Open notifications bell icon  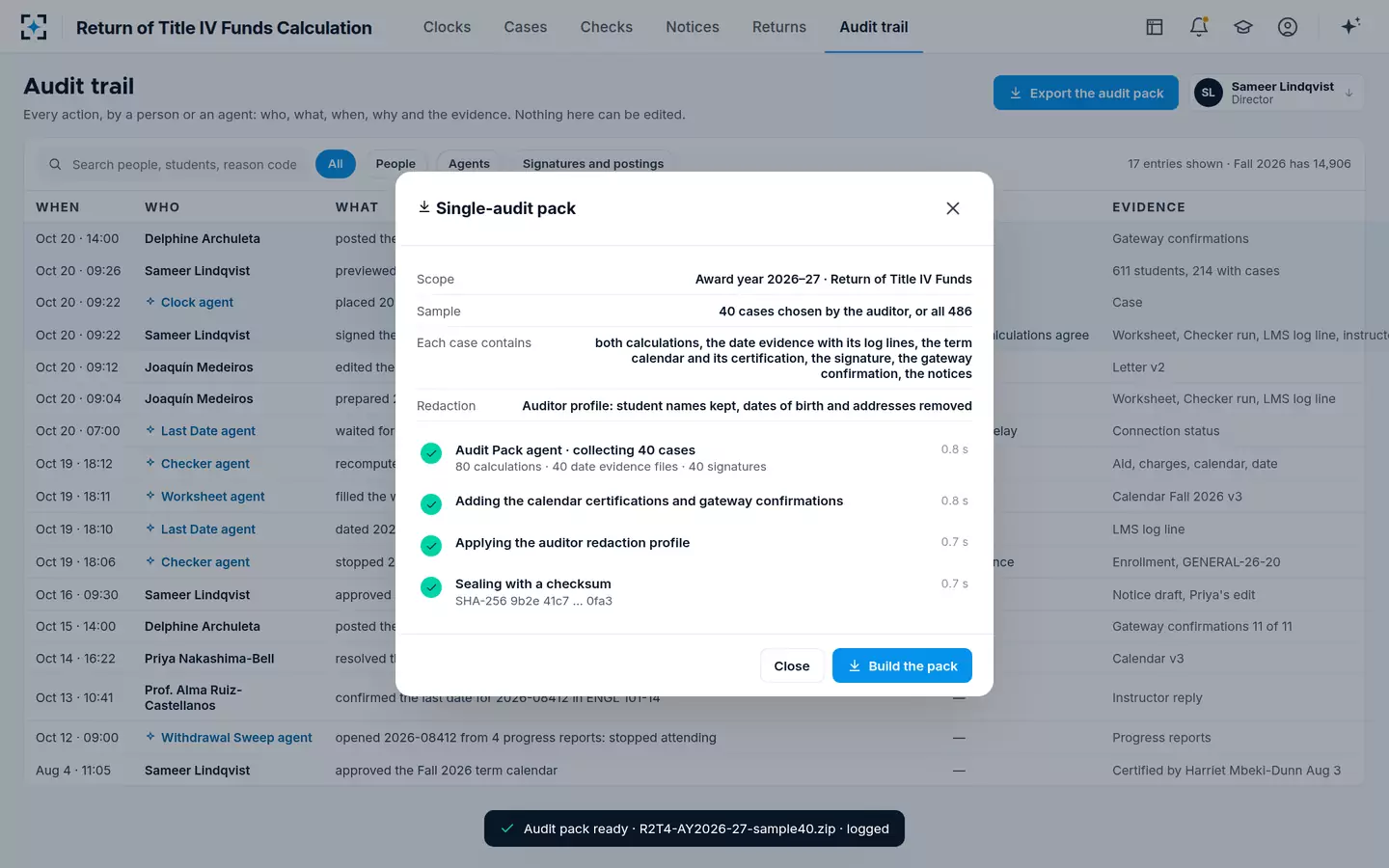tap(1199, 27)
